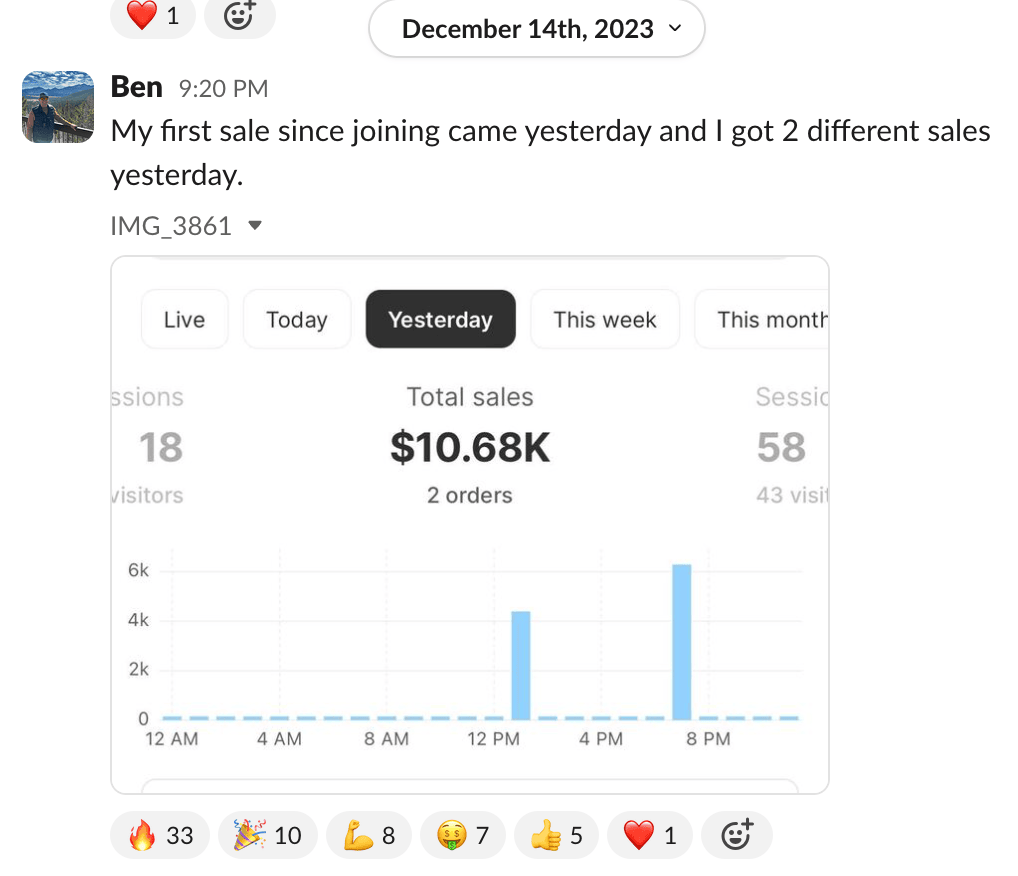The width and height of the screenshot is (1018, 876).
Task: Click the flexed bicep reaction with 8
Action: pyautogui.click(x=369, y=835)
